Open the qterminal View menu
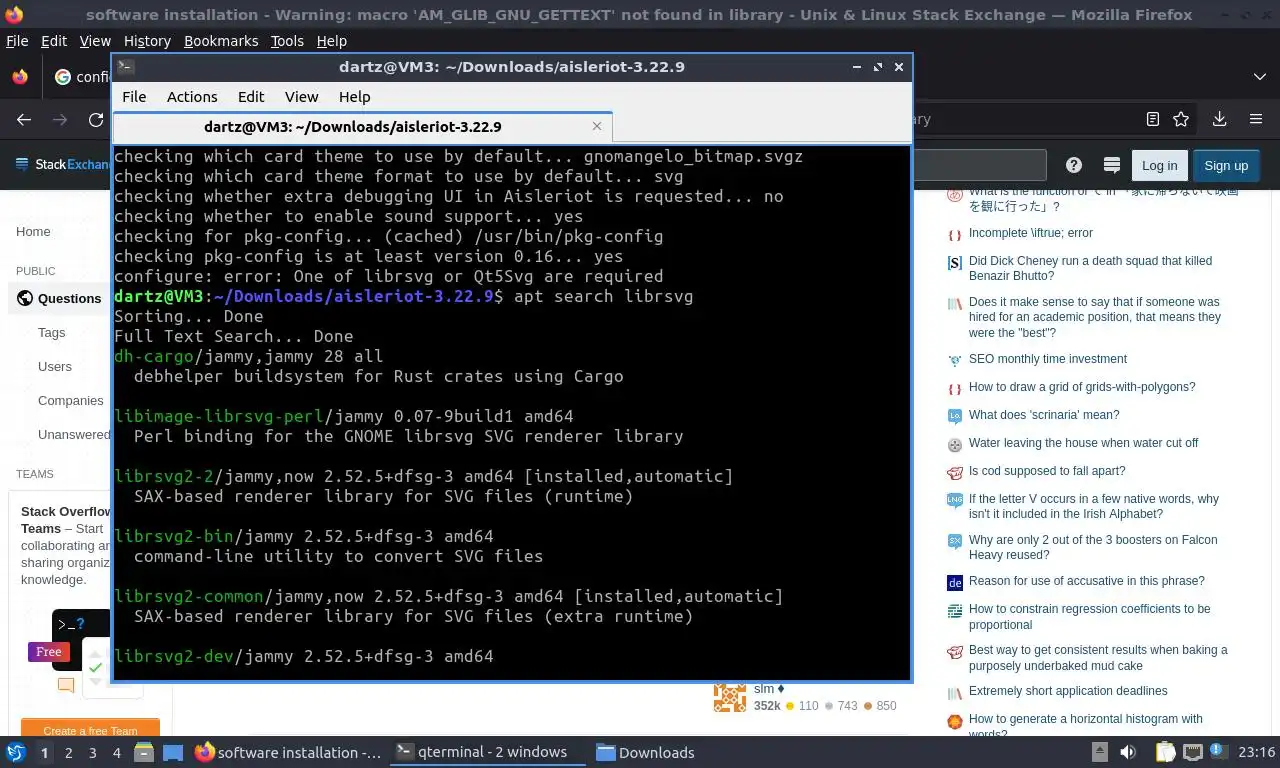Screen dimensions: 1280x768 point(301,97)
